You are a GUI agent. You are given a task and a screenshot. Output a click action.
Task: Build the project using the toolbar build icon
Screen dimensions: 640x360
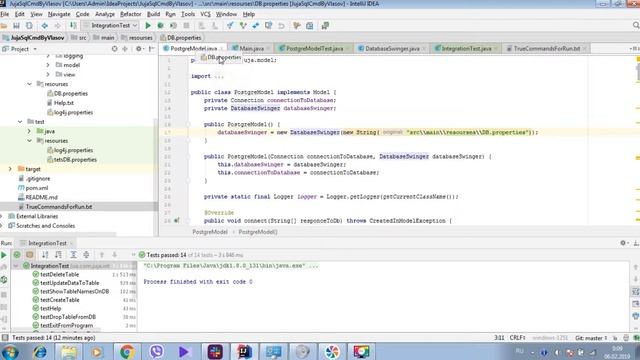73,26
